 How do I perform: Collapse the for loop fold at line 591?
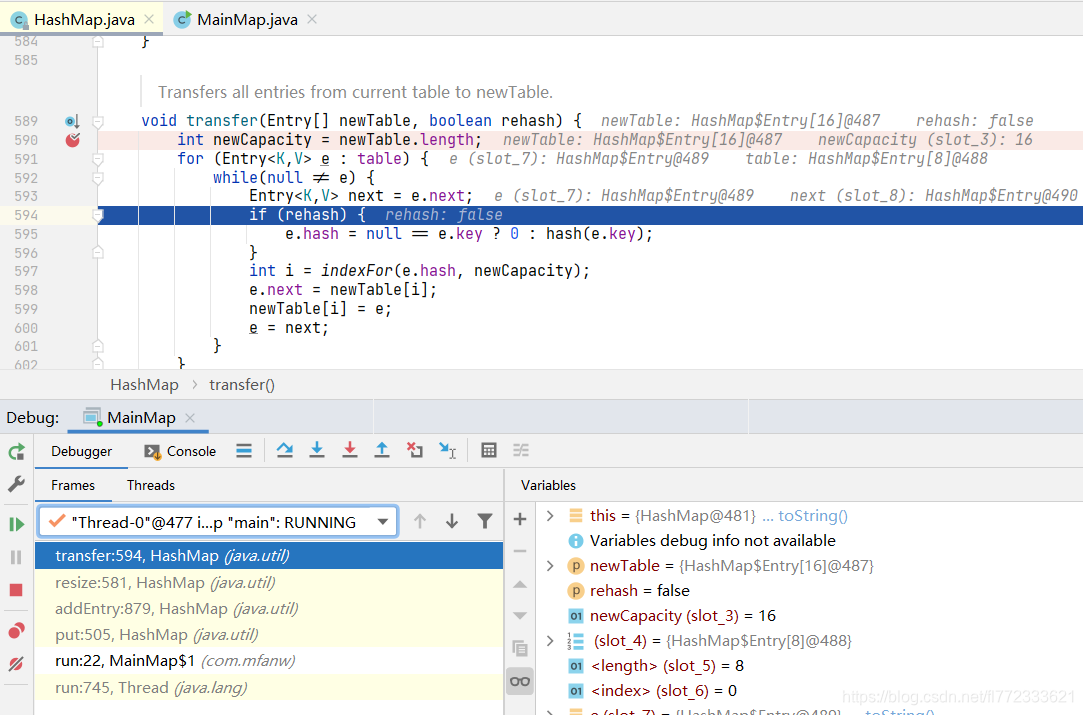[98, 160]
